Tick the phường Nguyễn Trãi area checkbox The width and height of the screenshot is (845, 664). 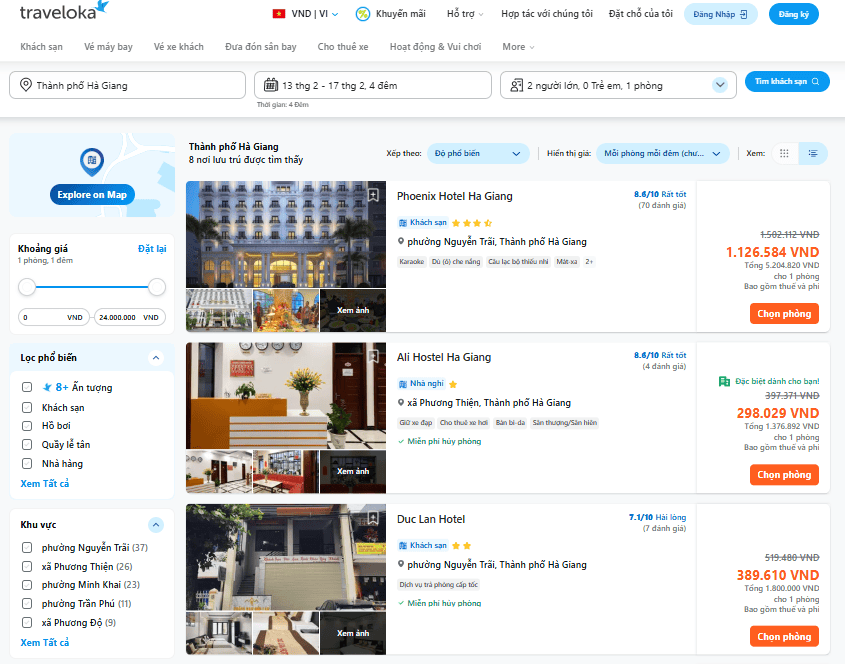point(28,548)
